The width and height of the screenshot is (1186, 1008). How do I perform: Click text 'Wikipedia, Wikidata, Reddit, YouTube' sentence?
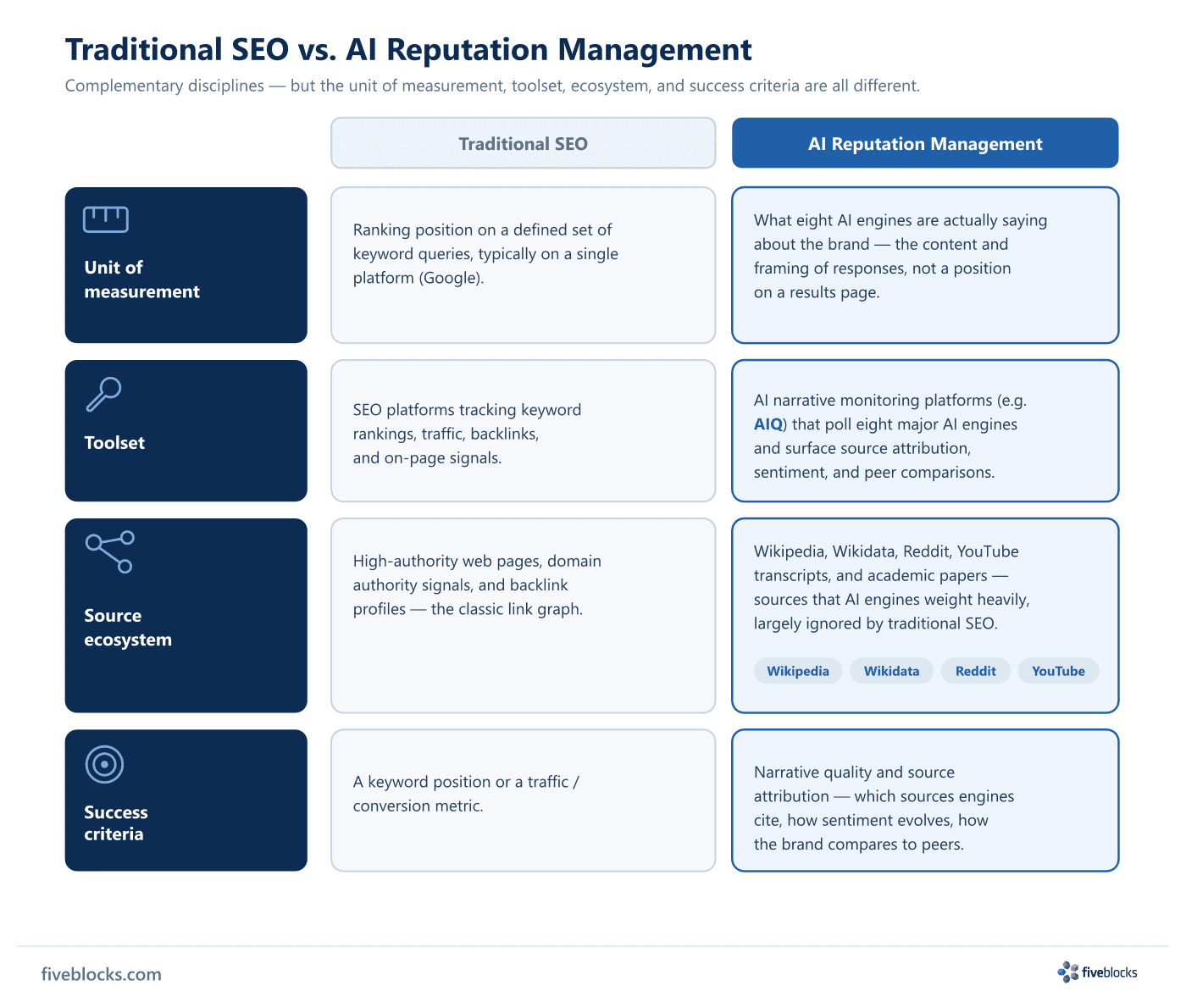[x=886, y=551]
